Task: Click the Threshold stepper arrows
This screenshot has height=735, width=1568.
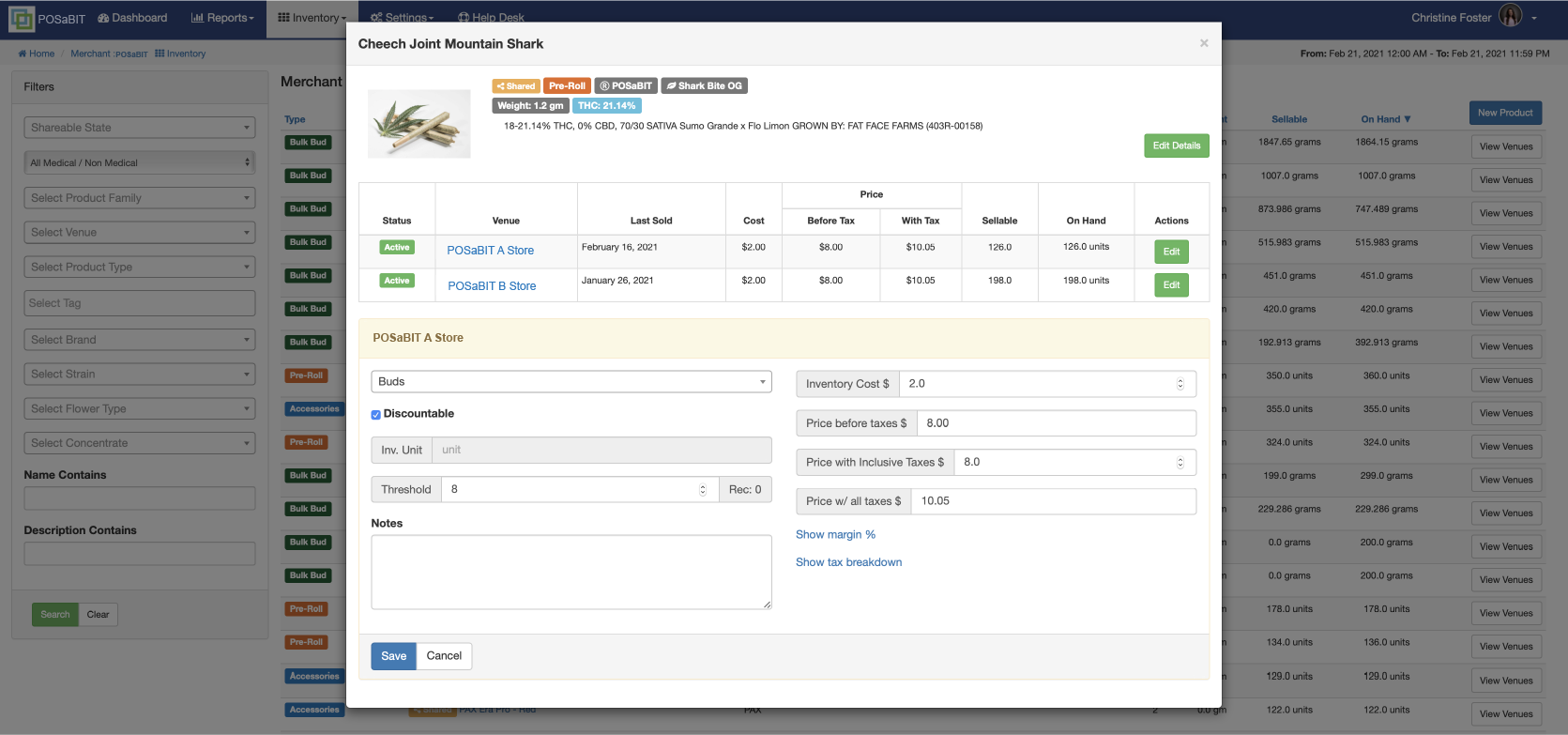Action: [703, 489]
